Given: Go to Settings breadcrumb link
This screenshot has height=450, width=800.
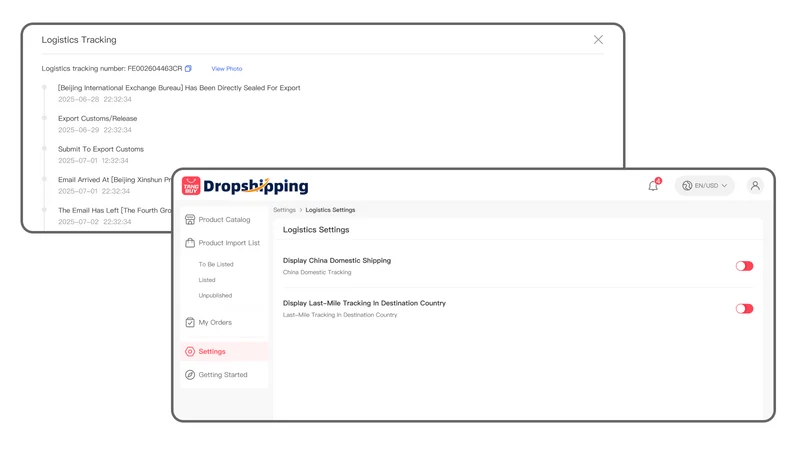Looking at the screenshot, I should click(284, 210).
